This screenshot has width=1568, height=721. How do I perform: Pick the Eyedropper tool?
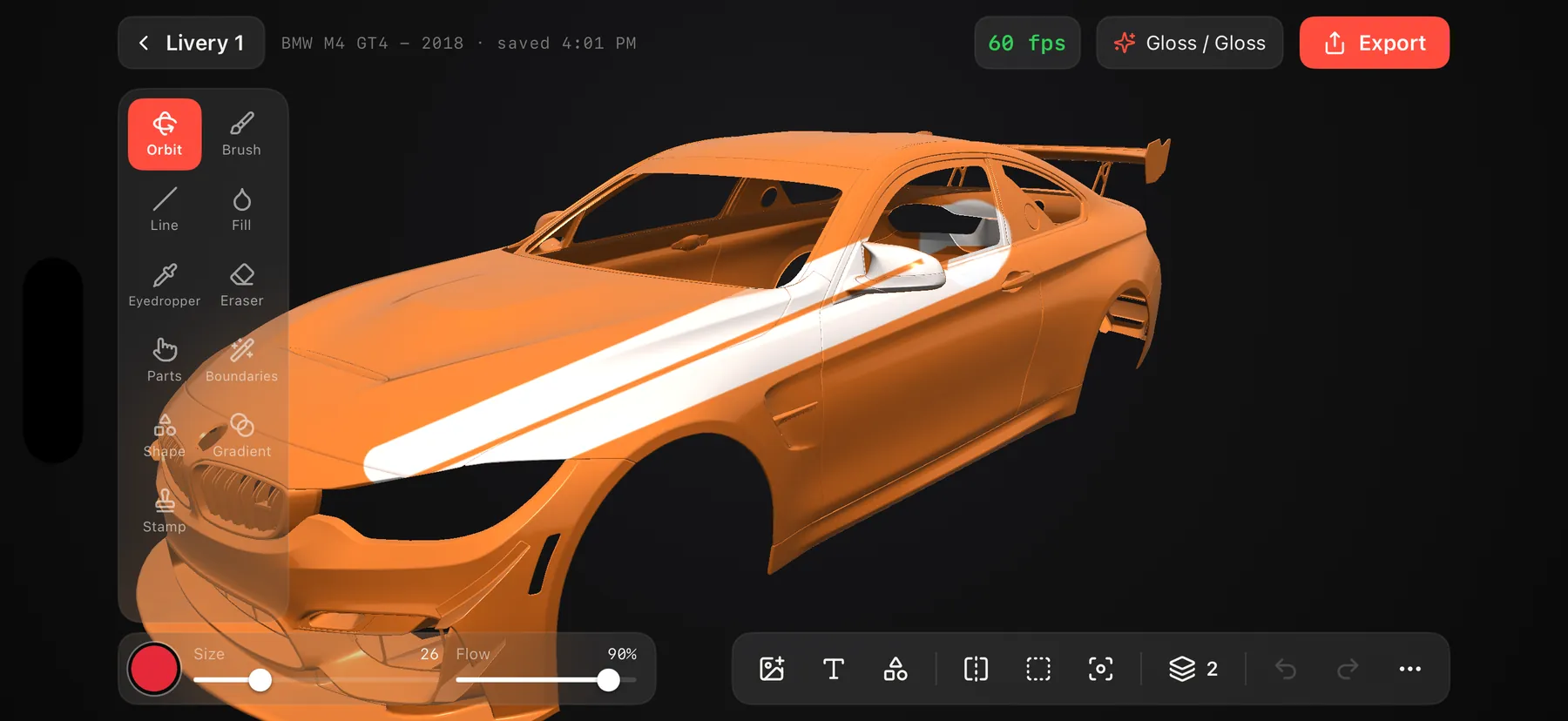coord(165,286)
